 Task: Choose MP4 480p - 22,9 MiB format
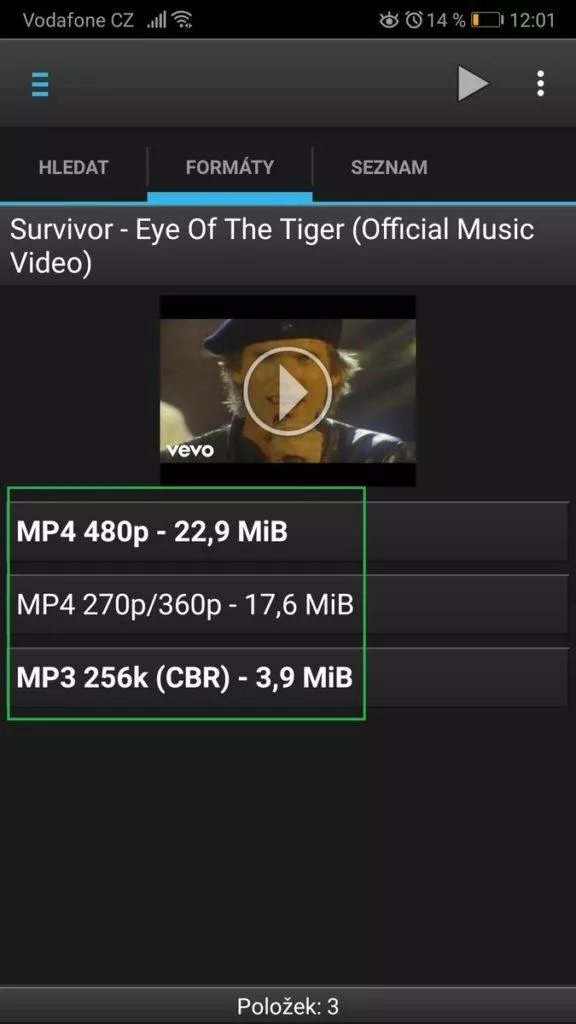coord(288,532)
